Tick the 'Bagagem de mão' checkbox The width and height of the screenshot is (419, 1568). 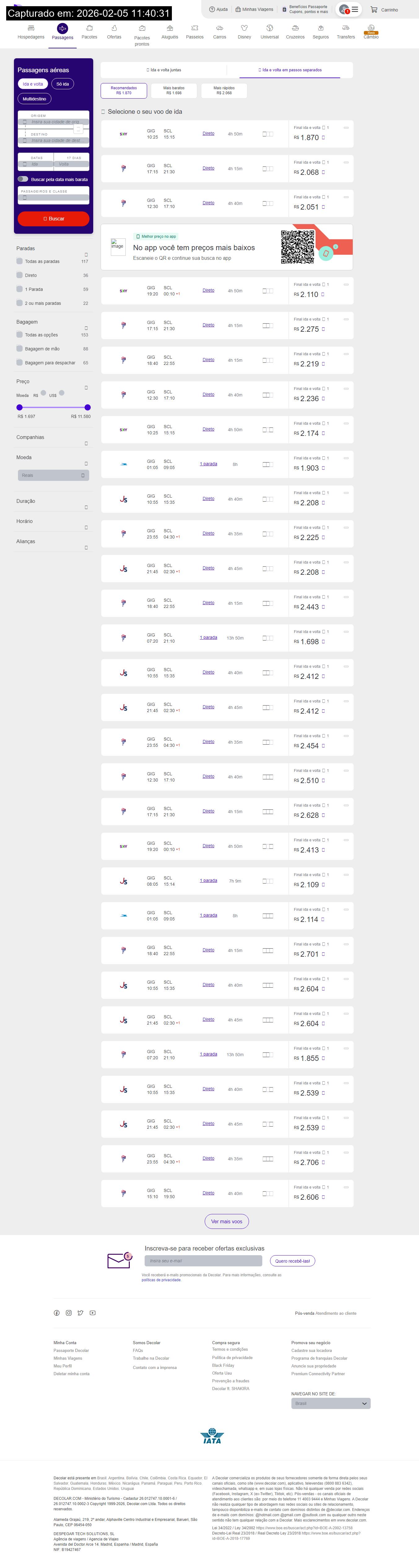click(20, 349)
